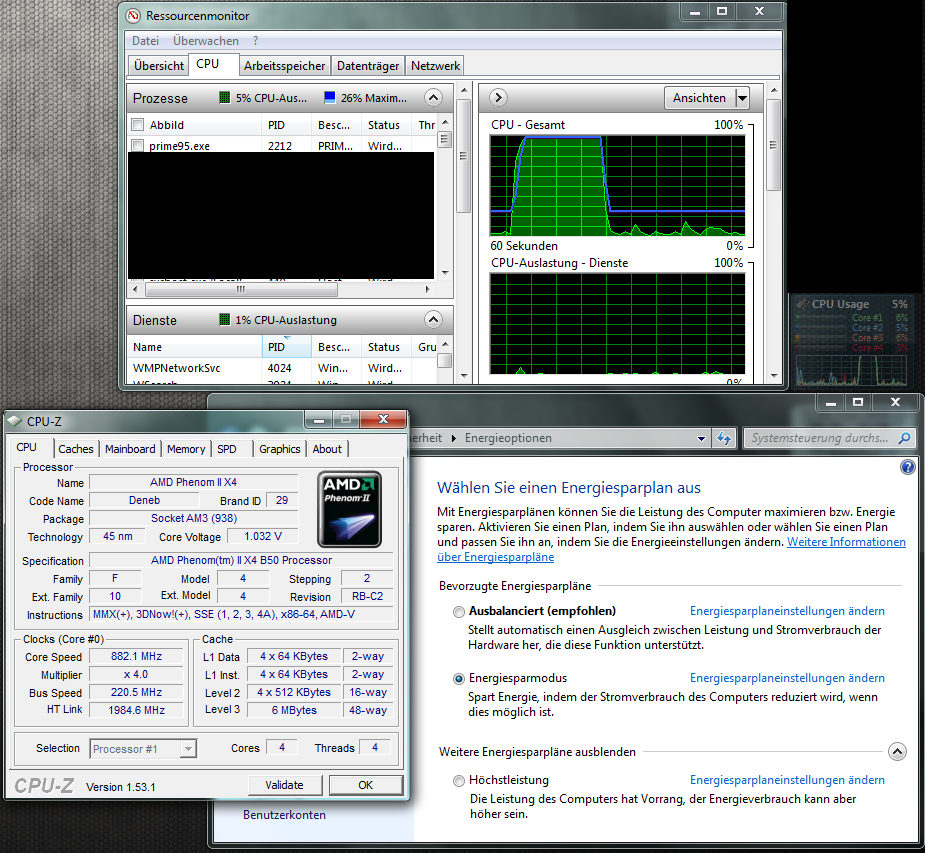Image resolution: width=925 pixels, height=853 pixels.
Task: Open the Graphics tab in CPU-Z
Action: coord(280,449)
